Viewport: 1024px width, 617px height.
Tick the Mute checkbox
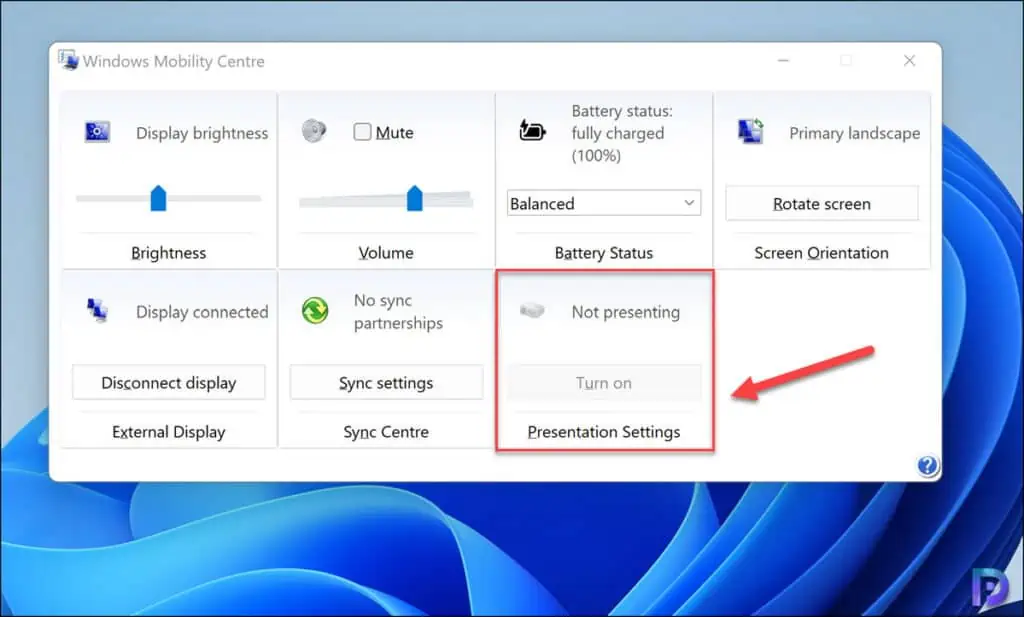[x=362, y=132]
